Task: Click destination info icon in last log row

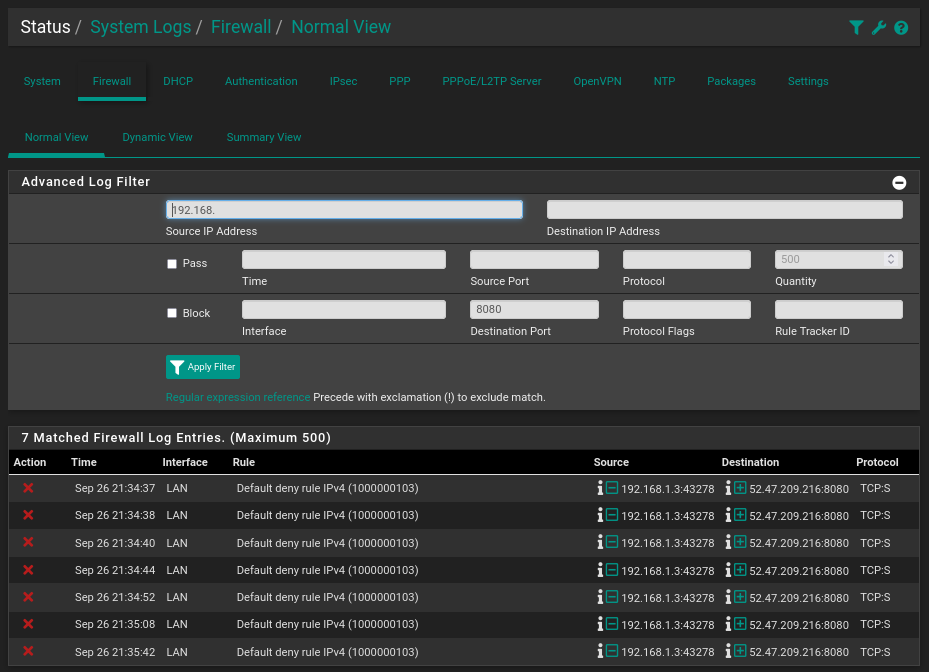Action: click(x=728, y=652)
